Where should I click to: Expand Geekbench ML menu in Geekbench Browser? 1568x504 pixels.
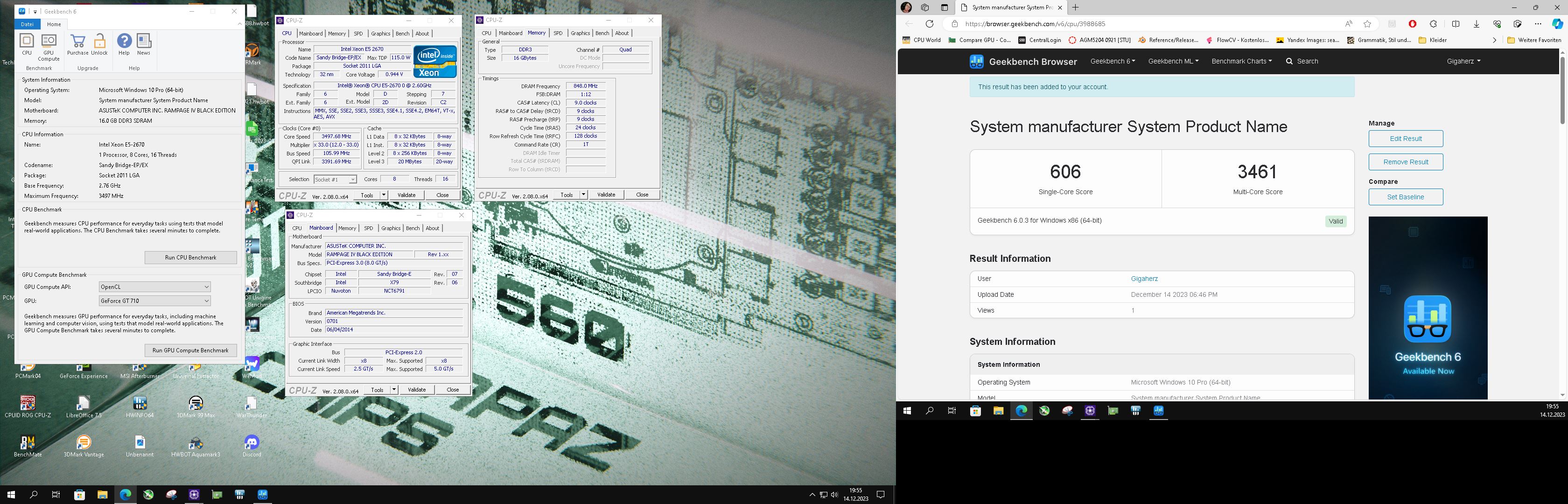click(1173, 61)
